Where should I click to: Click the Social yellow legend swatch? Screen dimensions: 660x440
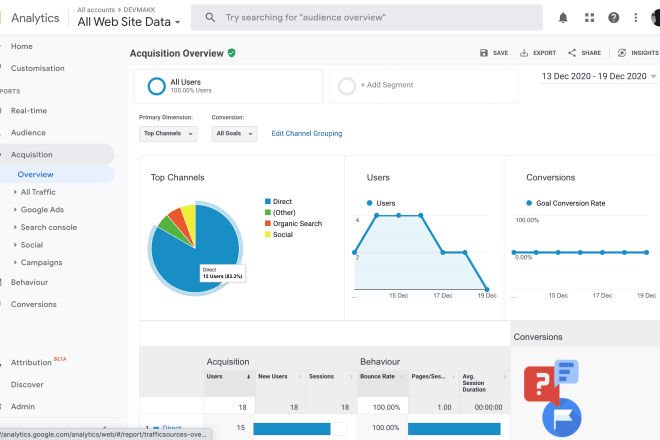pos(268,234)
